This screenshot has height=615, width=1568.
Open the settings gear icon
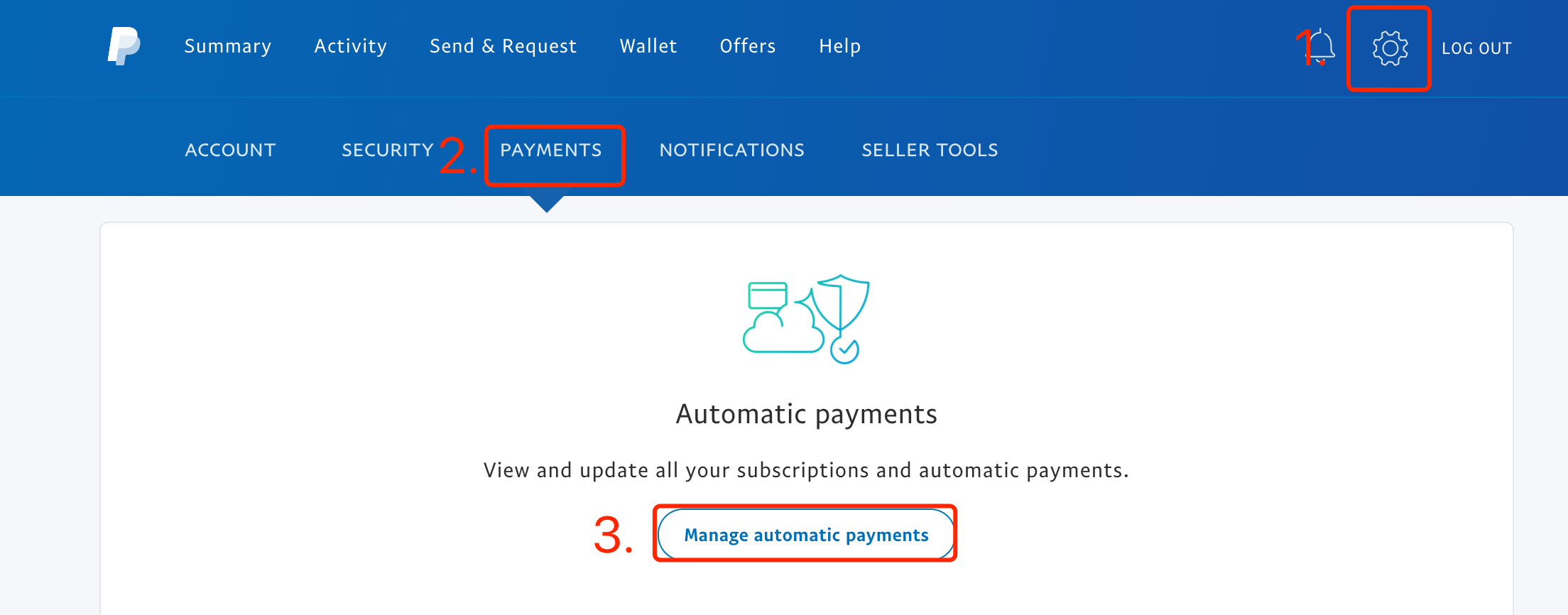pyautogui.click(x=1390, y=48)
